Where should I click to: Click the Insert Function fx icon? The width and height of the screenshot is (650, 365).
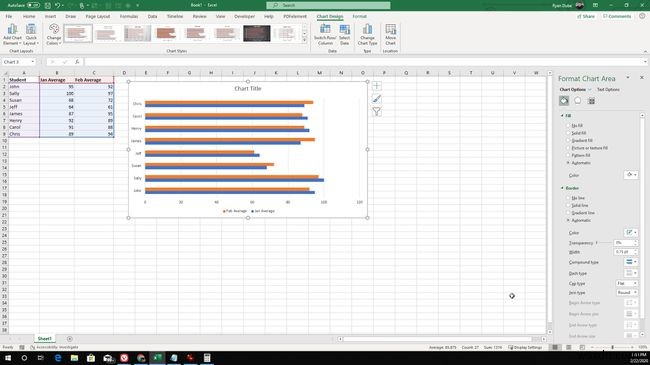click(x=77, y=62)
